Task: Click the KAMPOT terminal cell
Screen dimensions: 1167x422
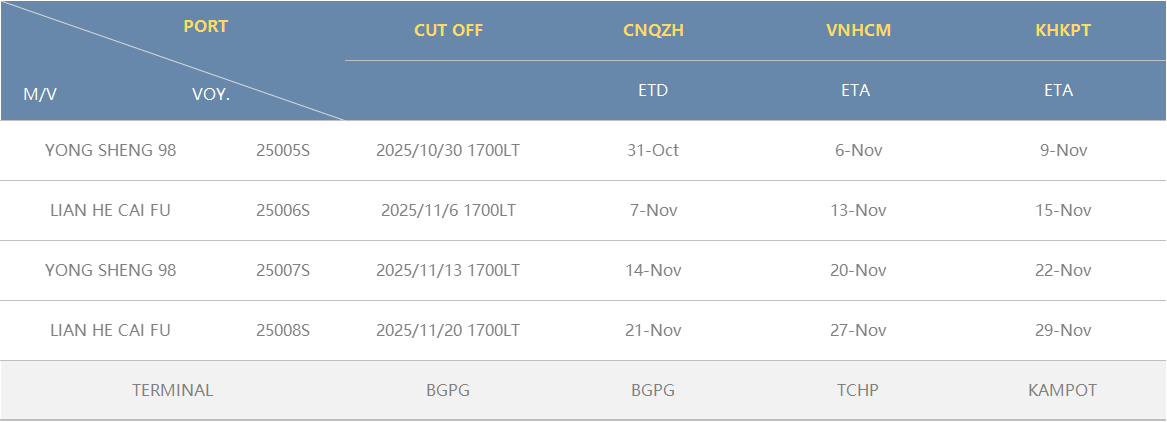Action: click(1062, 391)
